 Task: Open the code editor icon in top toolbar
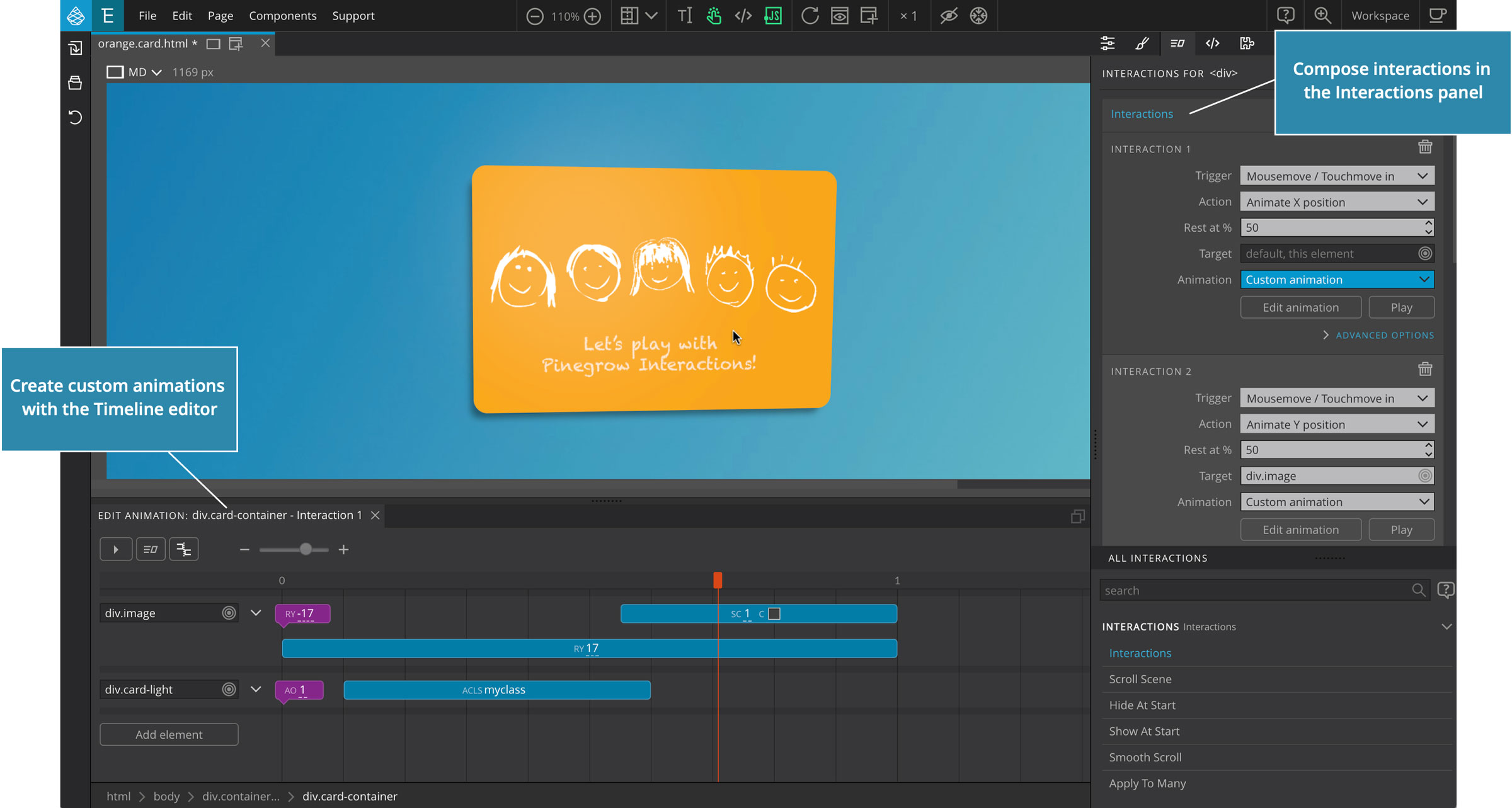[743, 16]
